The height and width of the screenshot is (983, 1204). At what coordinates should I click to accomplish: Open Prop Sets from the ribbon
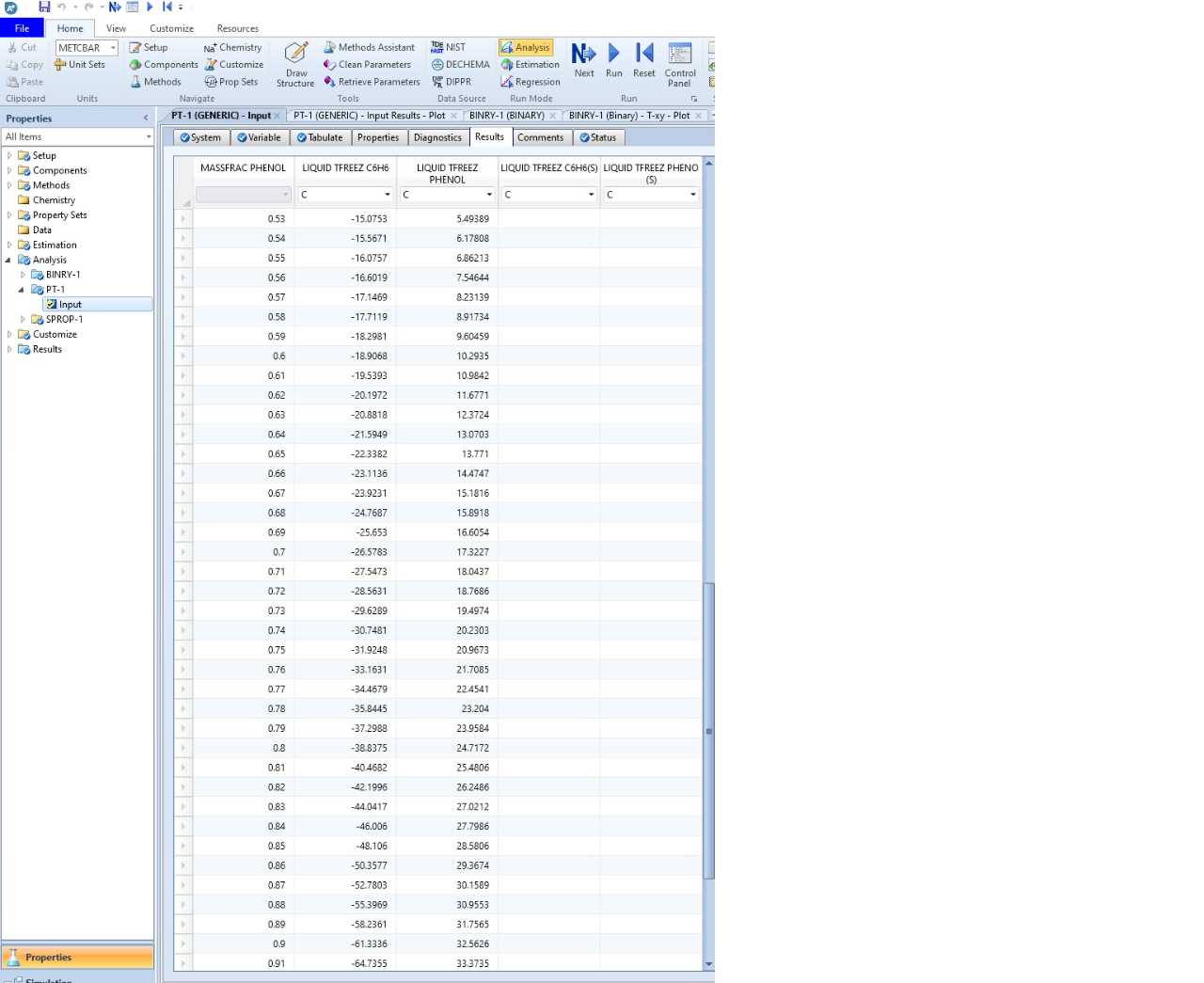(x=231, y=82)
